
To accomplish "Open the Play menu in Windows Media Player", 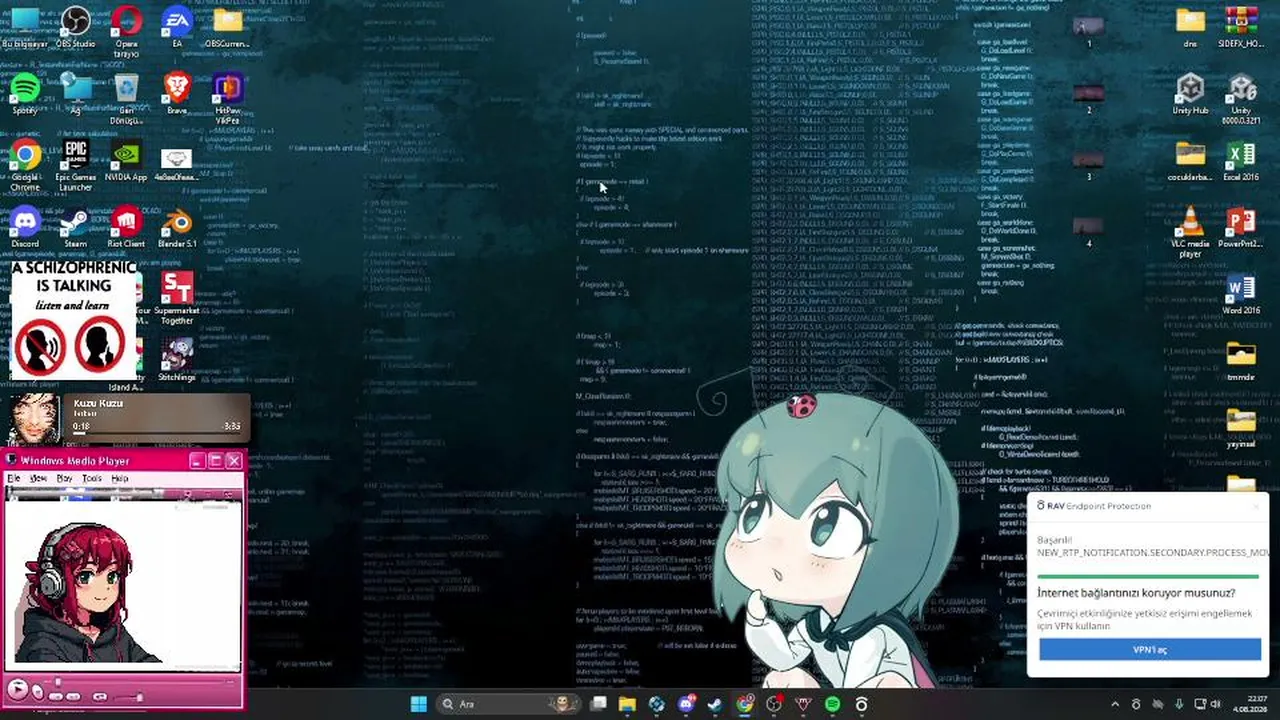I will point(64,478).
